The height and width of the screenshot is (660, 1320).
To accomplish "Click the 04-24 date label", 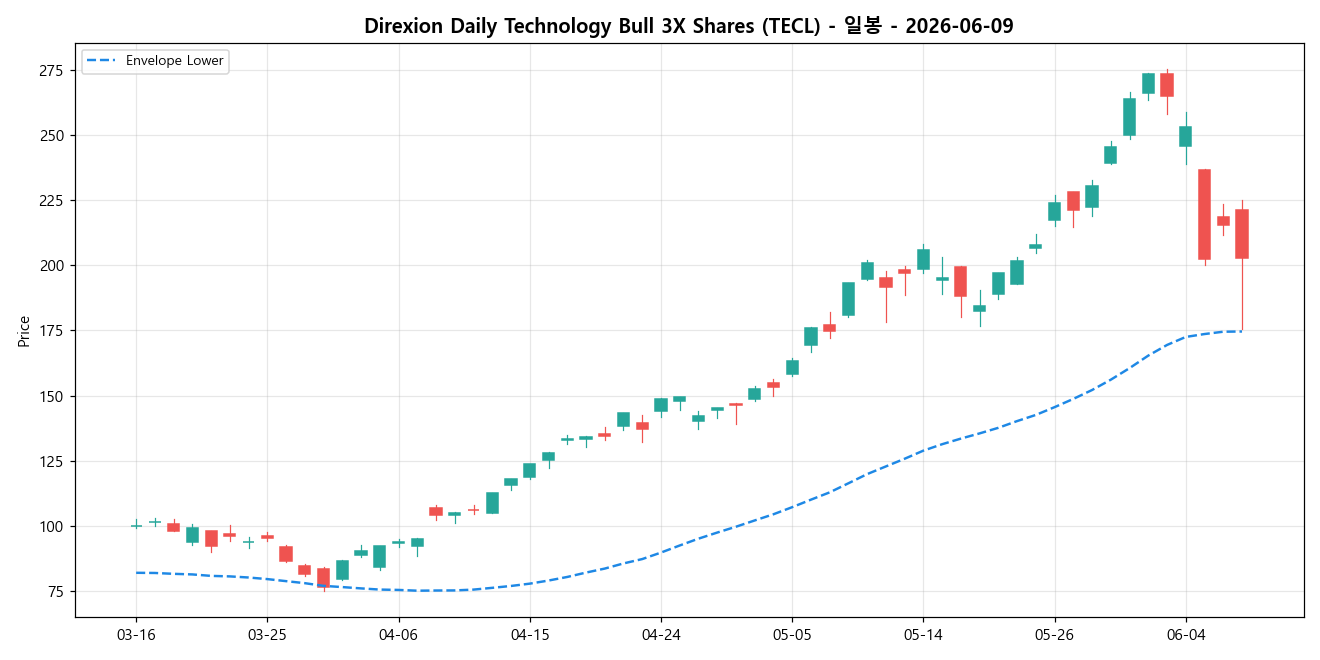I will tap(661, 635).
